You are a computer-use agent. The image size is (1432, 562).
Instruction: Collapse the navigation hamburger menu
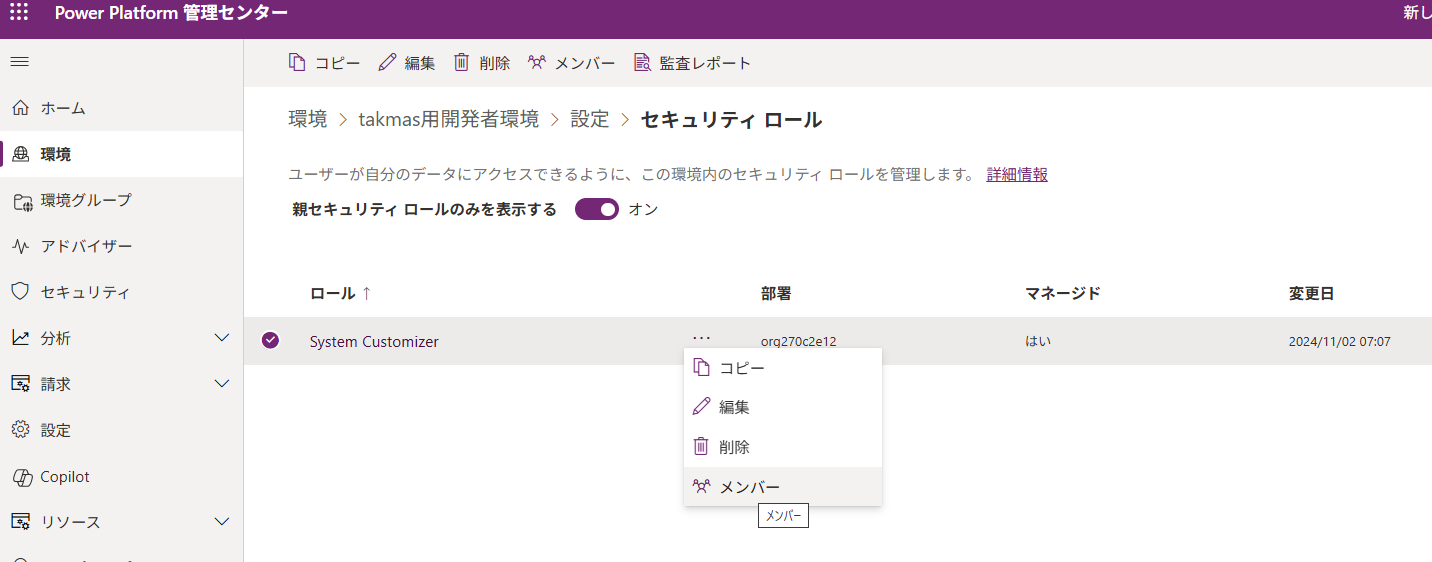click(19, 62)
